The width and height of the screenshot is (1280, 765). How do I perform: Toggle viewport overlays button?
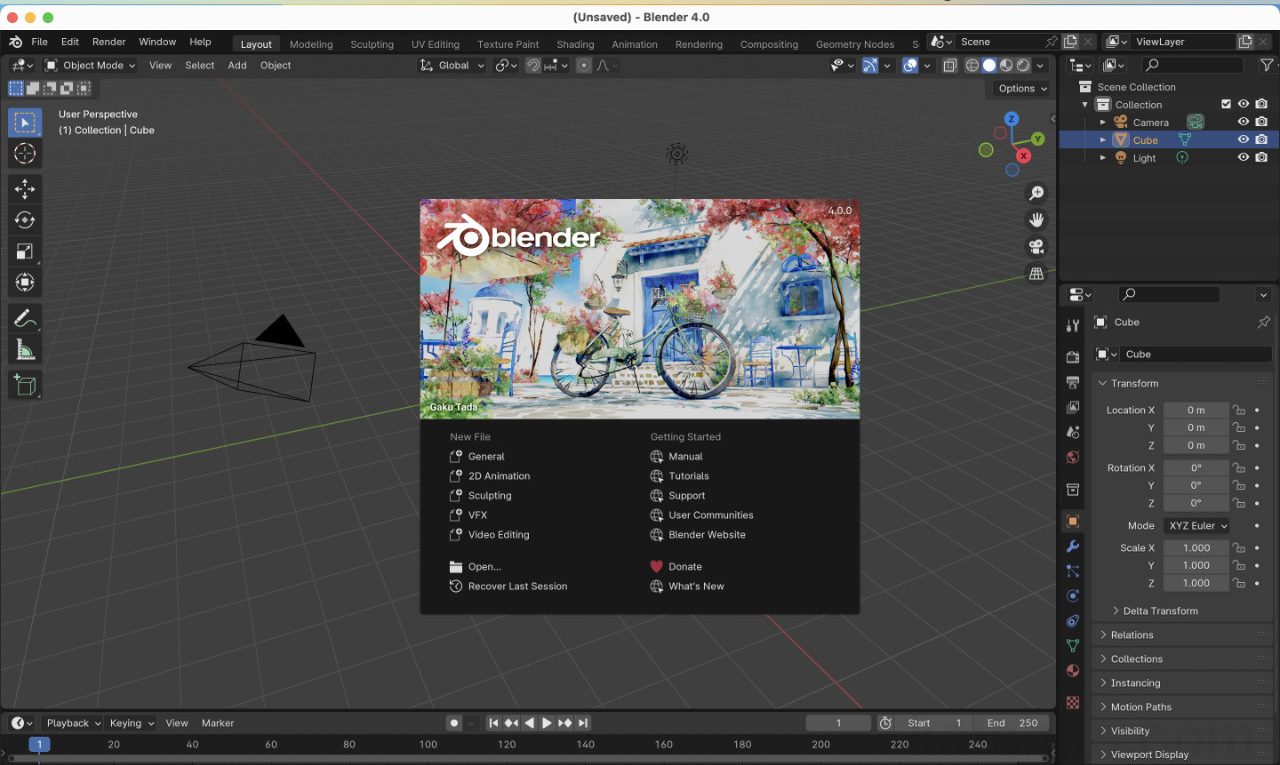coord(910,65)
